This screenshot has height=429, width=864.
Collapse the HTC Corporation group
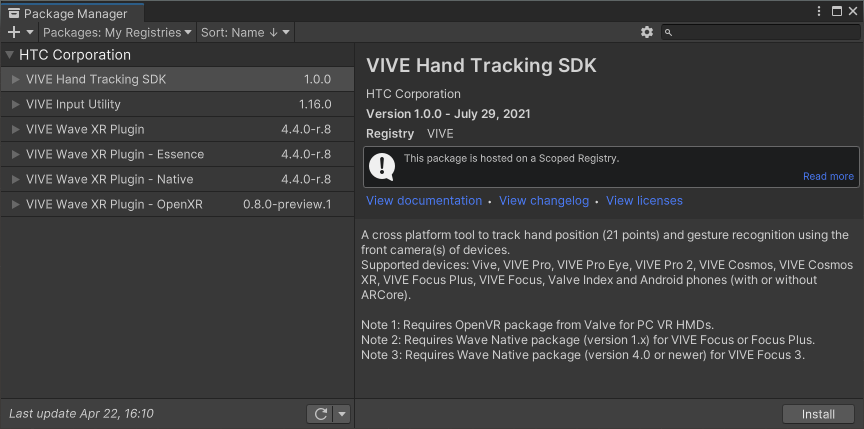[10, 55]
